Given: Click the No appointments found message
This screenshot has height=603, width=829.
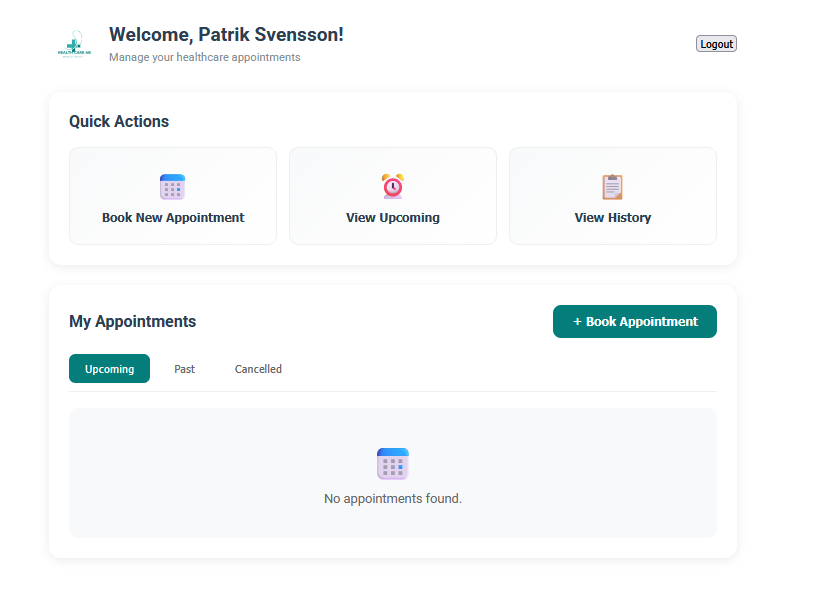Looking at the screenshot, I should pyautogui.click(x=392, y=498).
